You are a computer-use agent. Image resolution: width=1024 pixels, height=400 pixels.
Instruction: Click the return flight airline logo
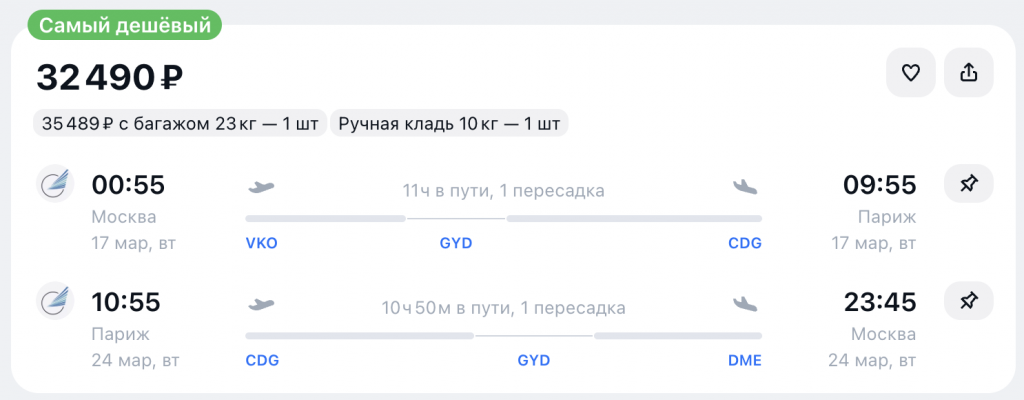pyautogui.click(x=55, y=301)
